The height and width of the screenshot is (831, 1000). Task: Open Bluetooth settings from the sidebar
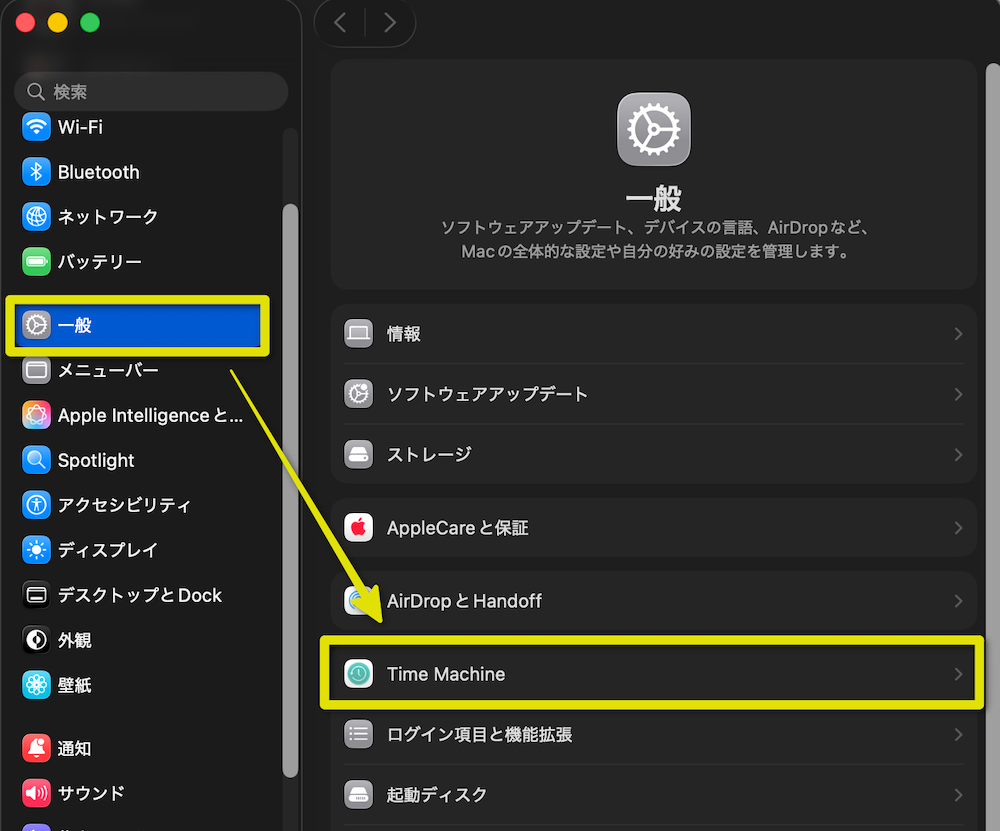coord(37,172)
